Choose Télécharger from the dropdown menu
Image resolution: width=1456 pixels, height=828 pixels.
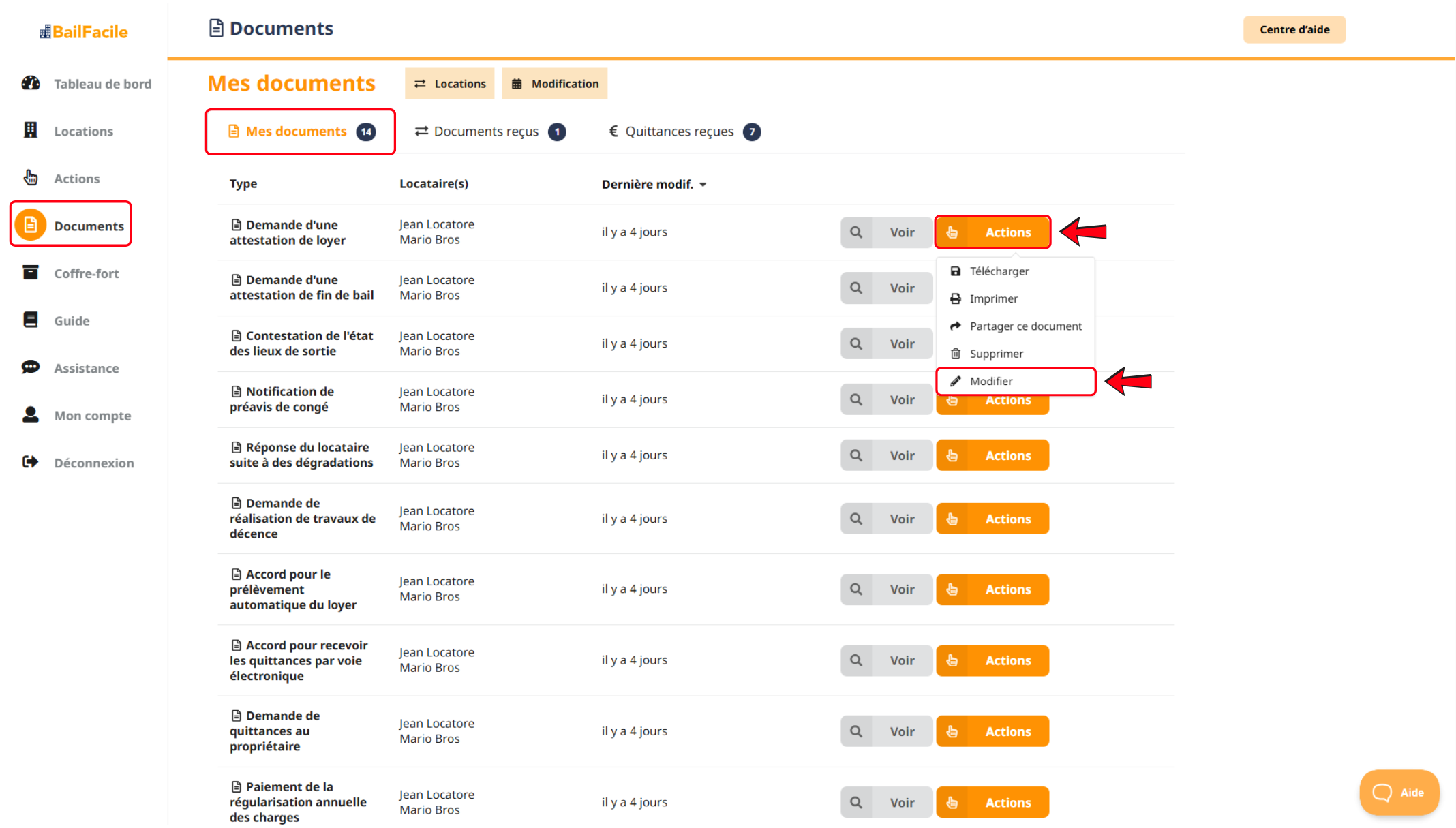point(999,271)
